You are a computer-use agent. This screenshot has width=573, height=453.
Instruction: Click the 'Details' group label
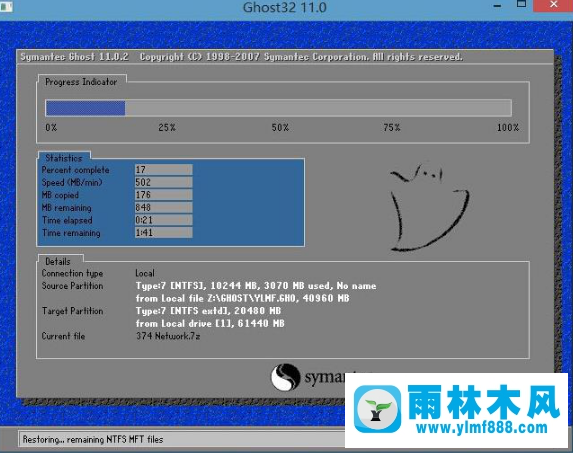pyautogui.click(x=58, y=262)
